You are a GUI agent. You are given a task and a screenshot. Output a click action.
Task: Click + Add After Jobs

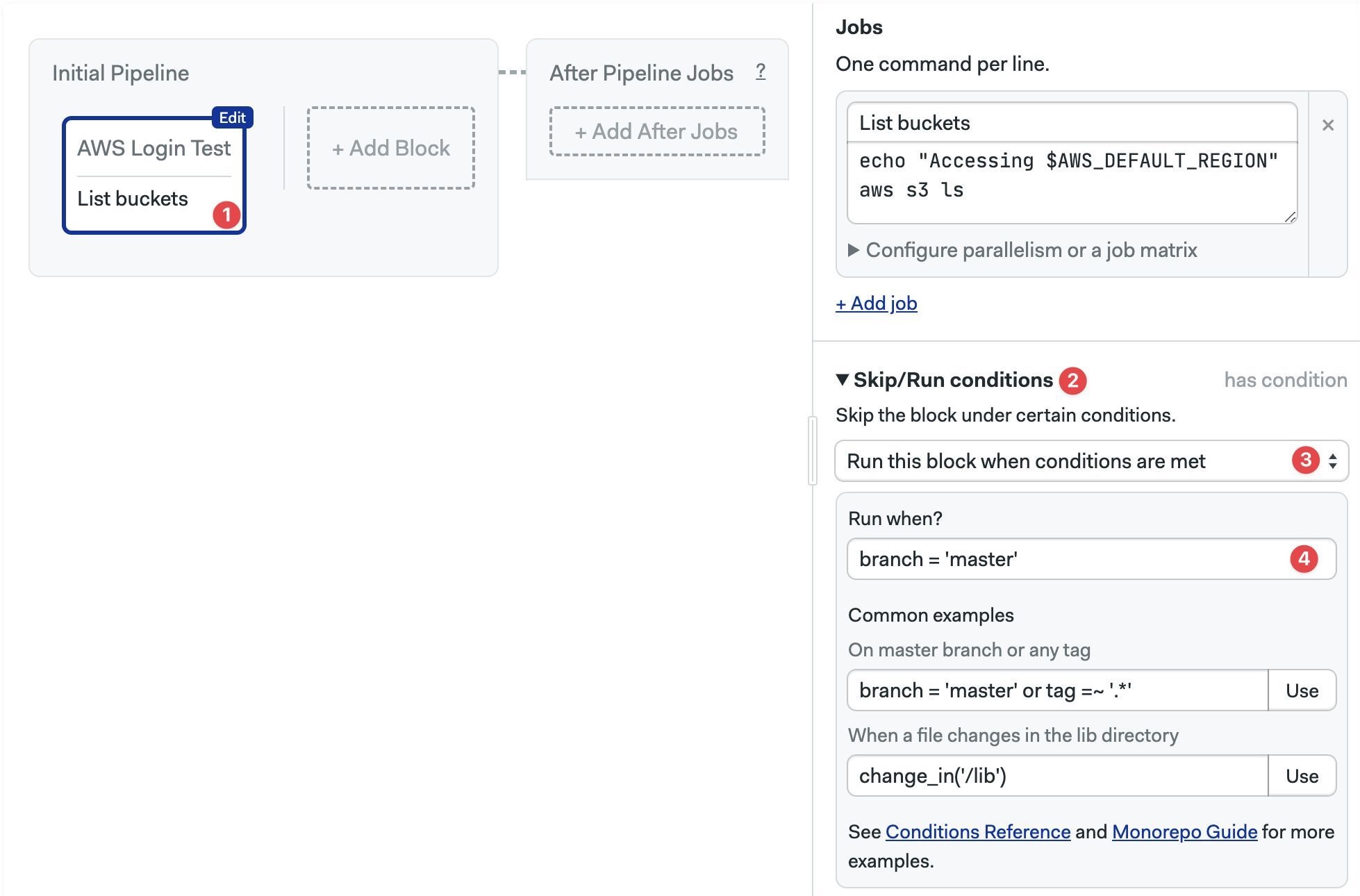[x=657, y=131]
